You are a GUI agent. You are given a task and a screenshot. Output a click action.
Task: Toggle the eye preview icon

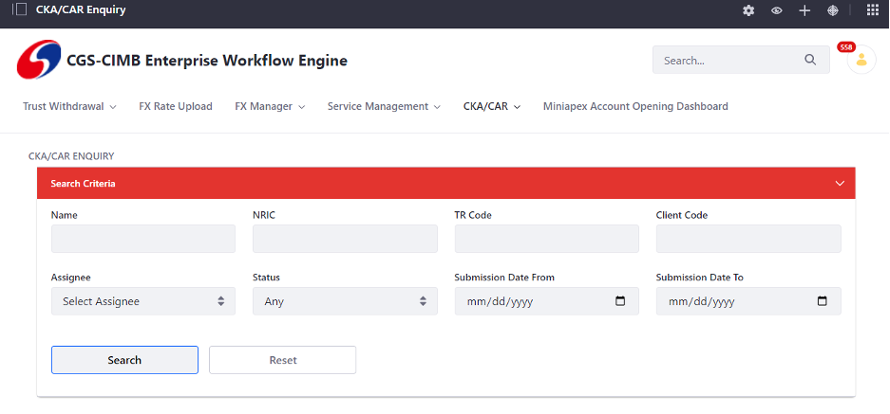(x=776, y=10)
